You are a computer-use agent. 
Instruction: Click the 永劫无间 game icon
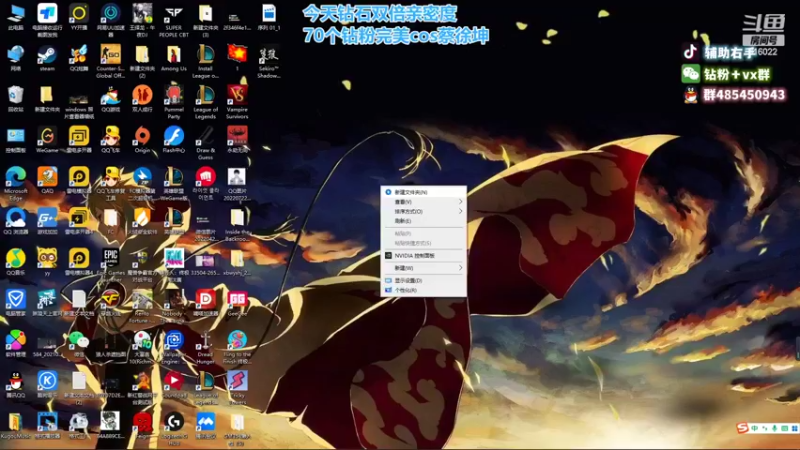(x=237, y=140)
